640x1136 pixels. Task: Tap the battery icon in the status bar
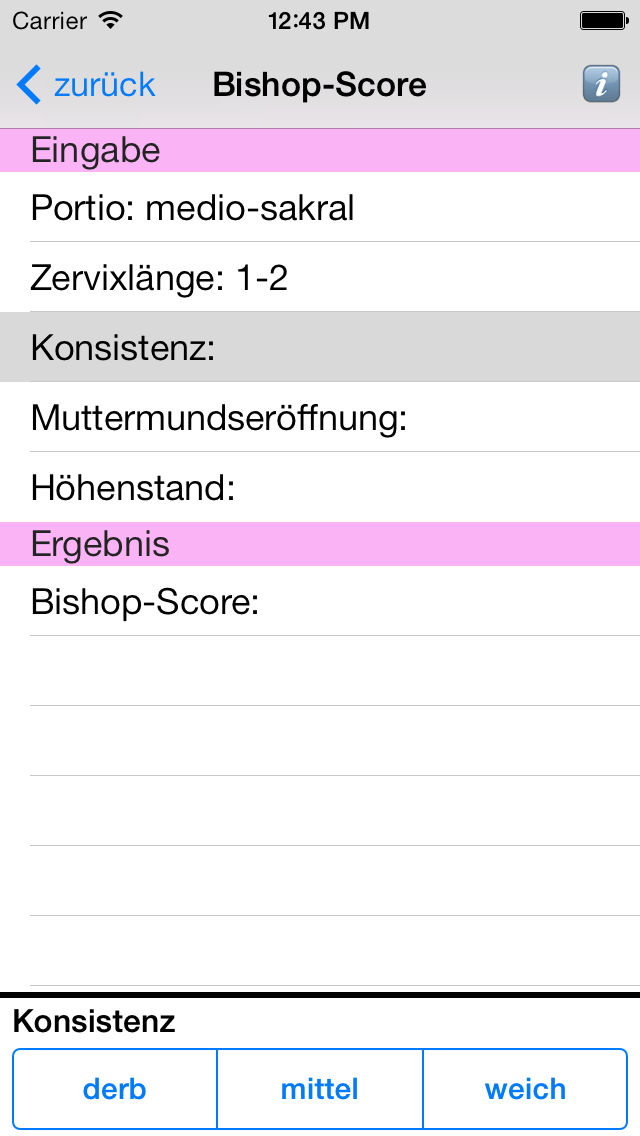click(604, 18)
